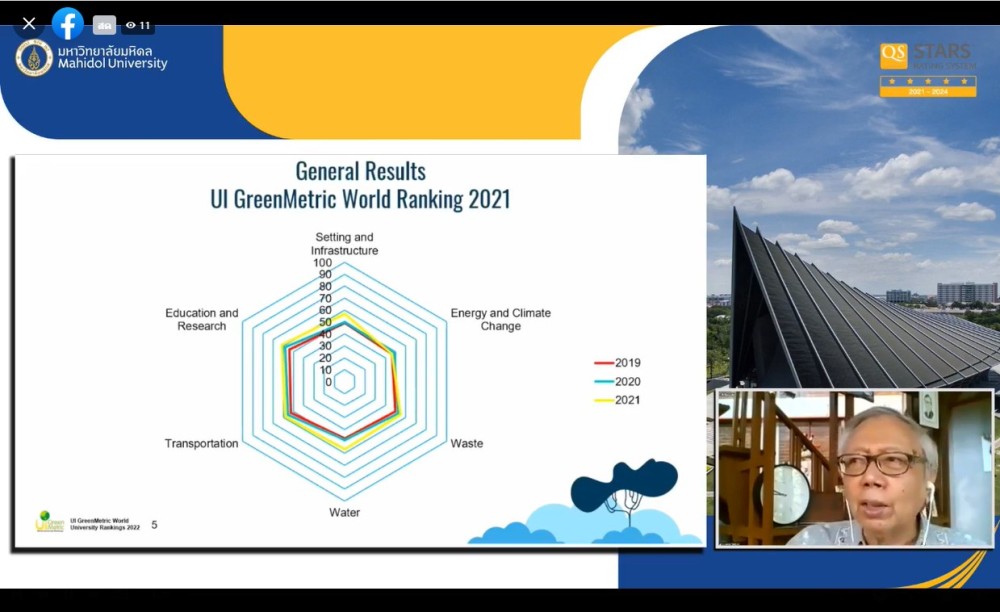Screen dimensions: 1000x612
Task: Click the Waste axis label
Action: [466, 443]
